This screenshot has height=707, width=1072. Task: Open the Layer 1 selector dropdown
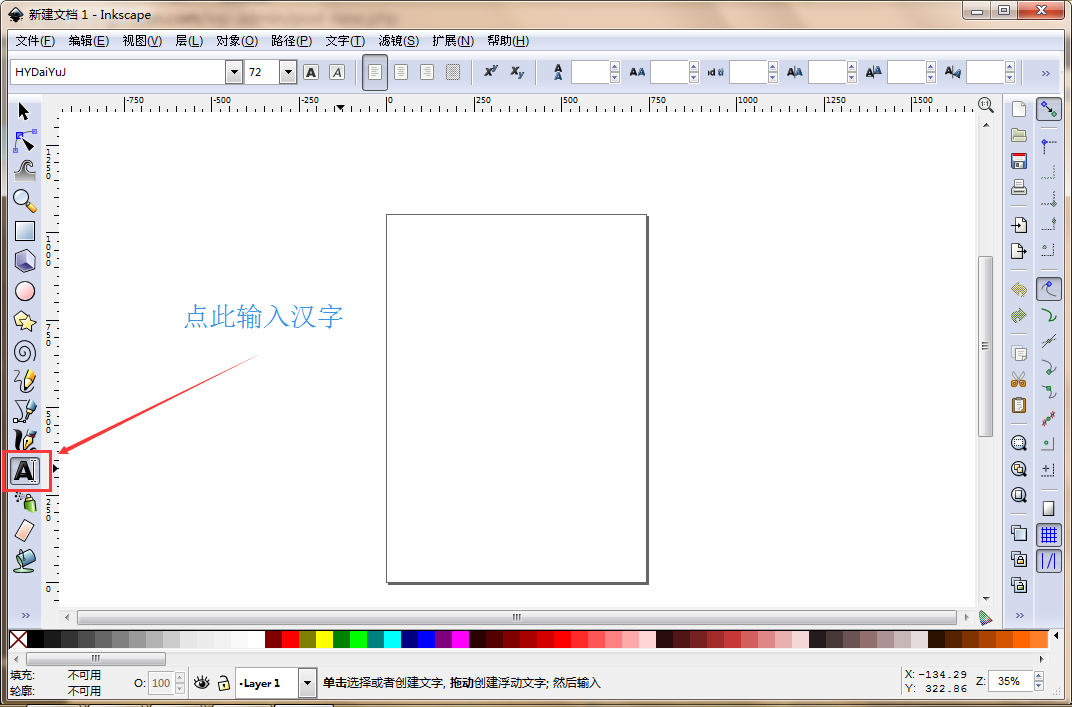[x=308, y=683]
